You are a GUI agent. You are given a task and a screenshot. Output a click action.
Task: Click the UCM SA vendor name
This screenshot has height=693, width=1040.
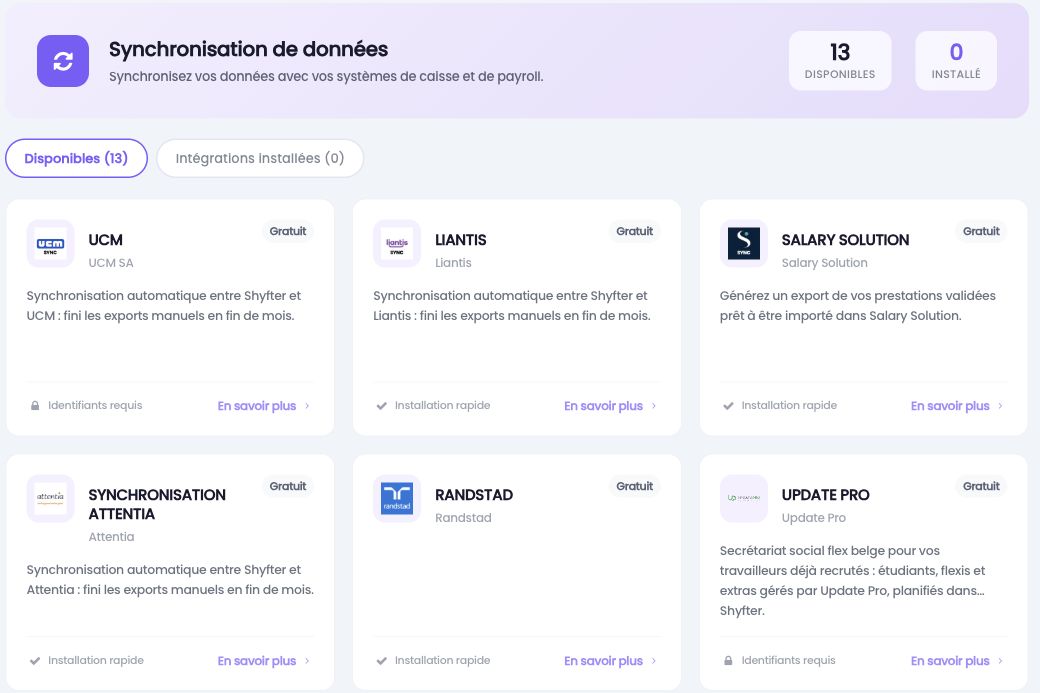(x=111, y=263)
